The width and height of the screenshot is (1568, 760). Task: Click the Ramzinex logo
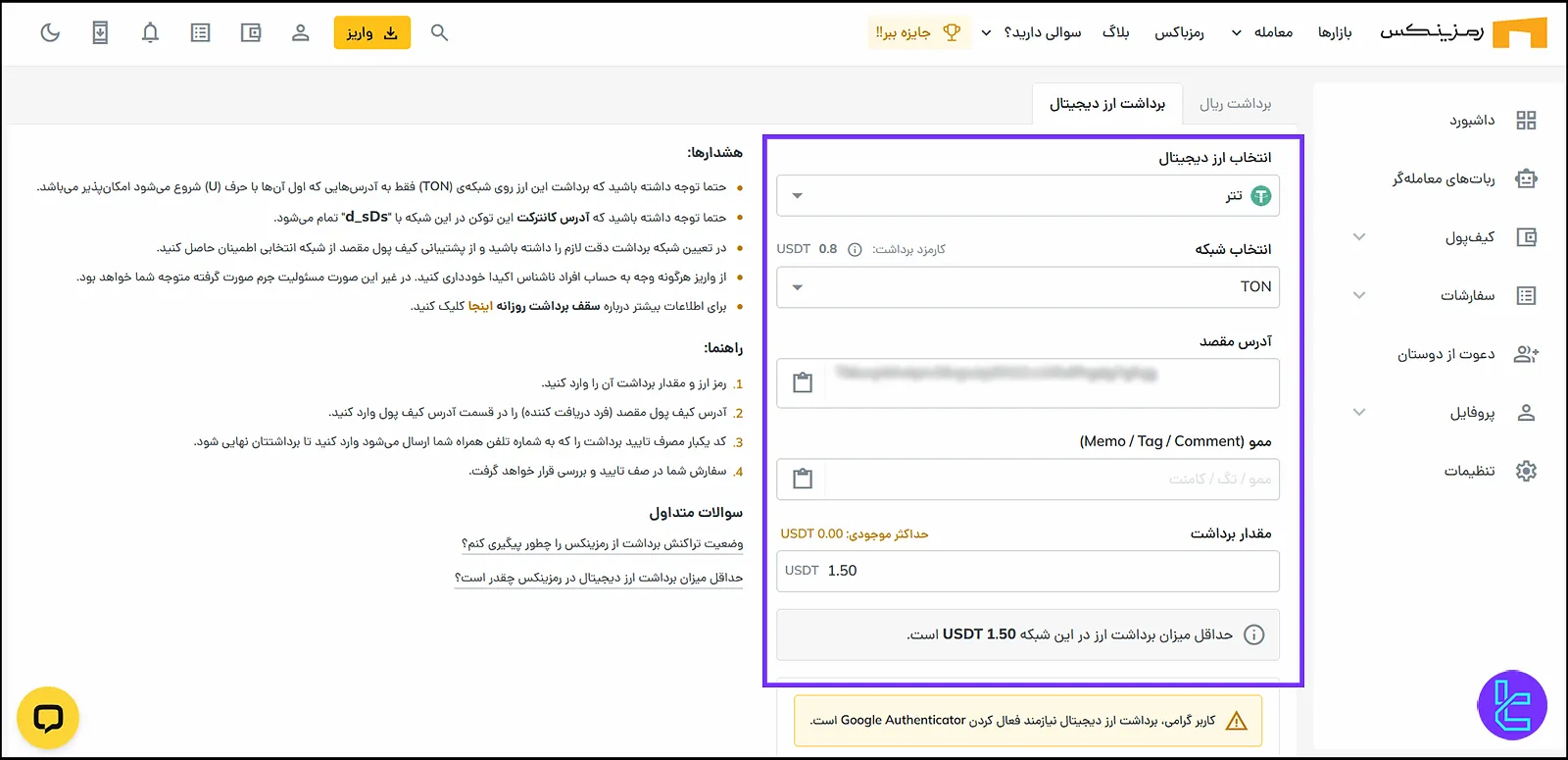[1463, 32]
